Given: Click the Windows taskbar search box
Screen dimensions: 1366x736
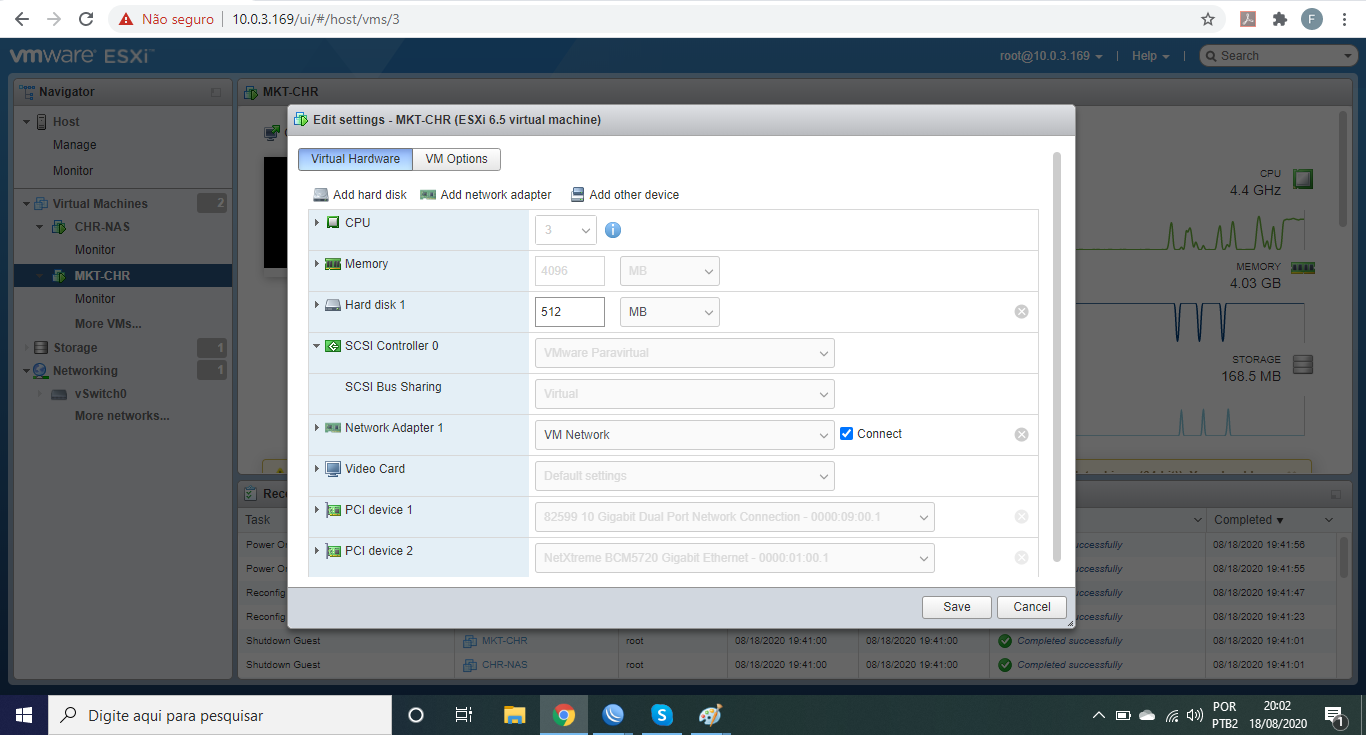Looking at the screenshot, I should click(220, 715).
